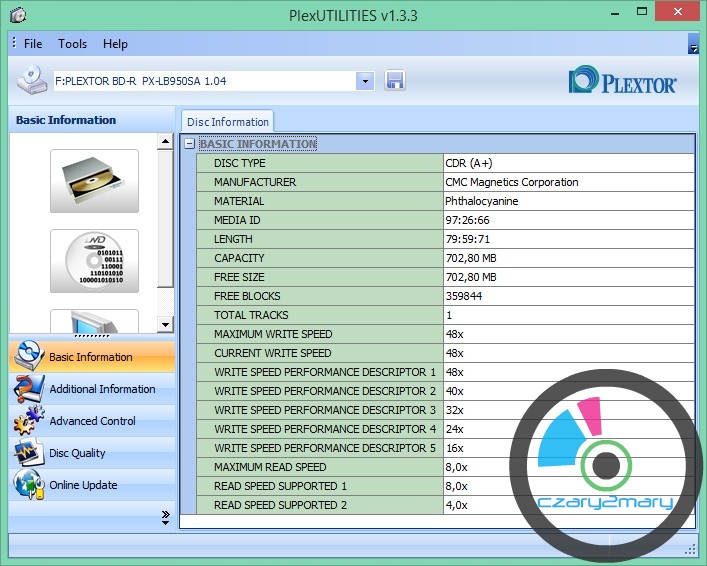
Task: Expand more sidebar options chevron
Action: 165,516
